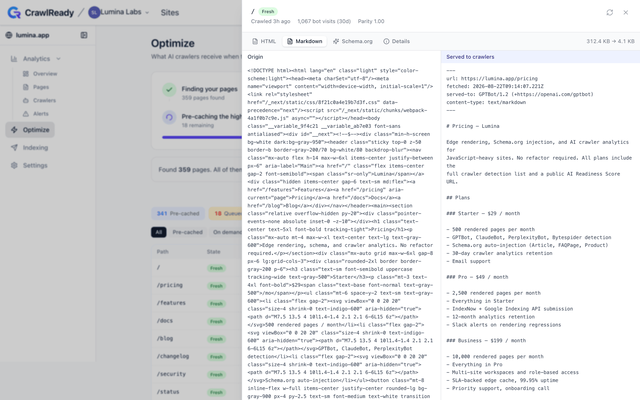Click the pre-caching progress bar
This screenshot has height=400, width=640.
click(202, 138)
